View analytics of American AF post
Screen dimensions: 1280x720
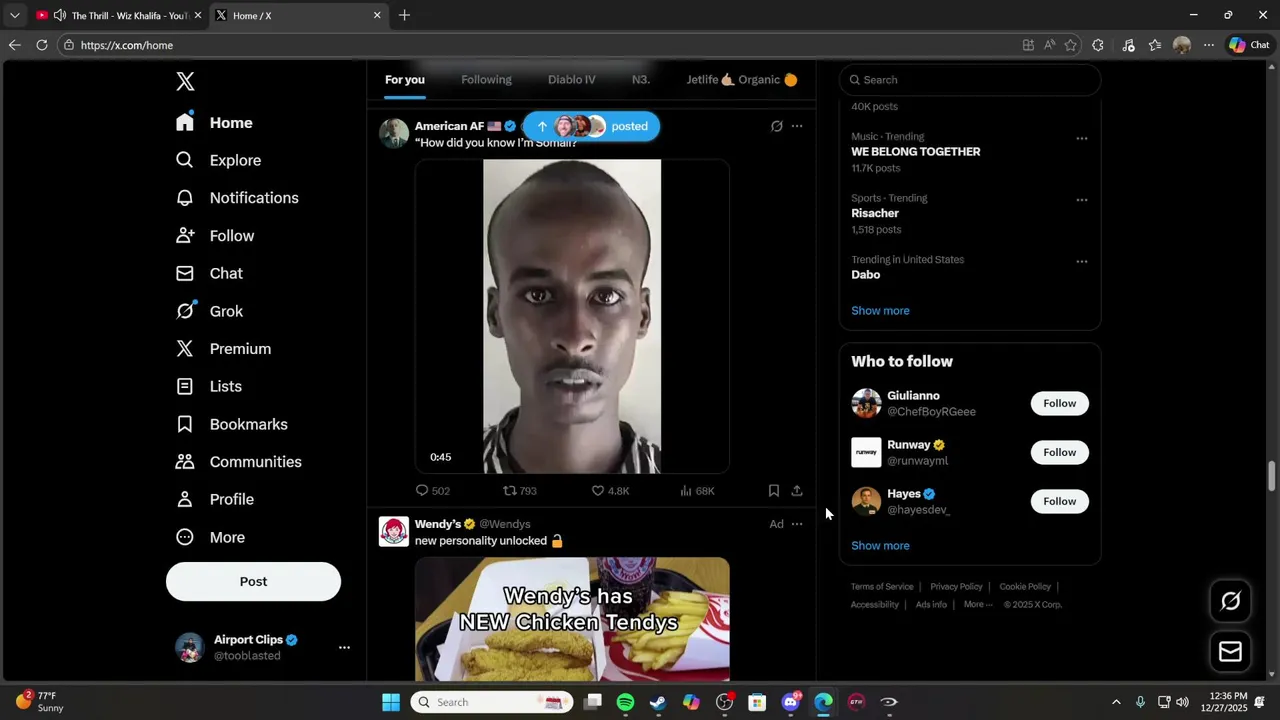click(697, 491)
